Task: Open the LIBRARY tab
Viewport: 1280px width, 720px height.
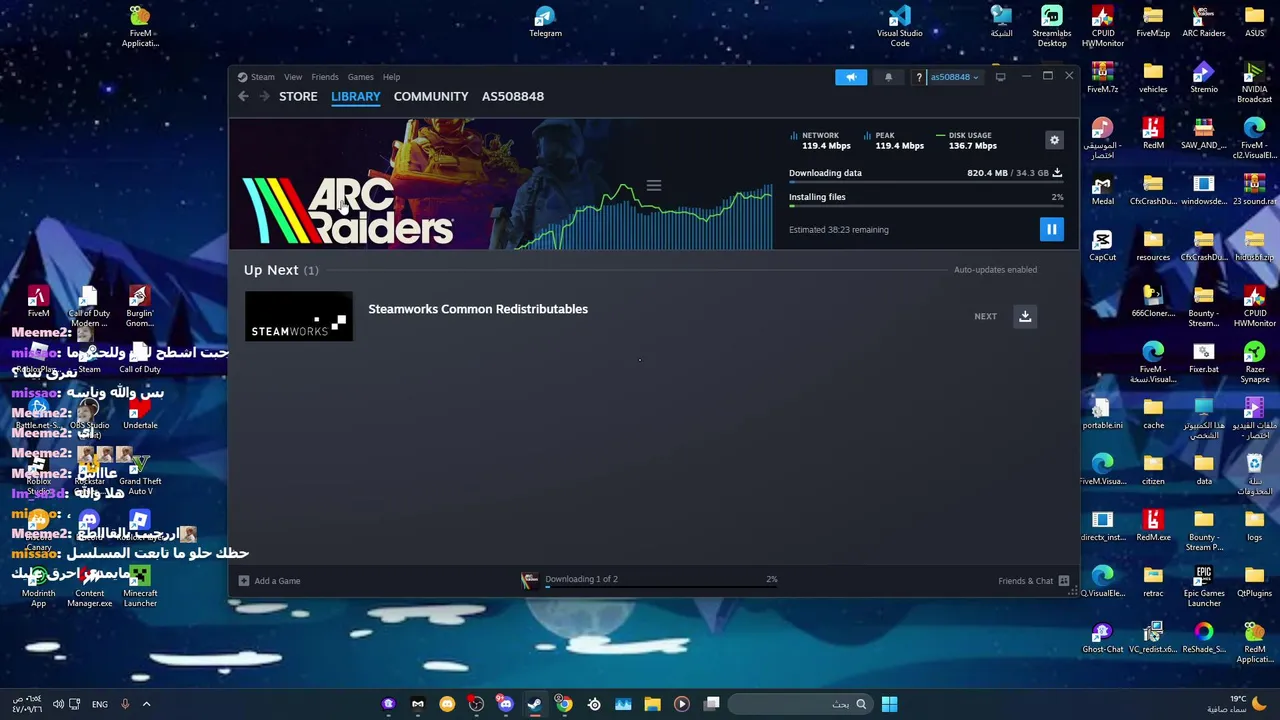Action: 356,96
